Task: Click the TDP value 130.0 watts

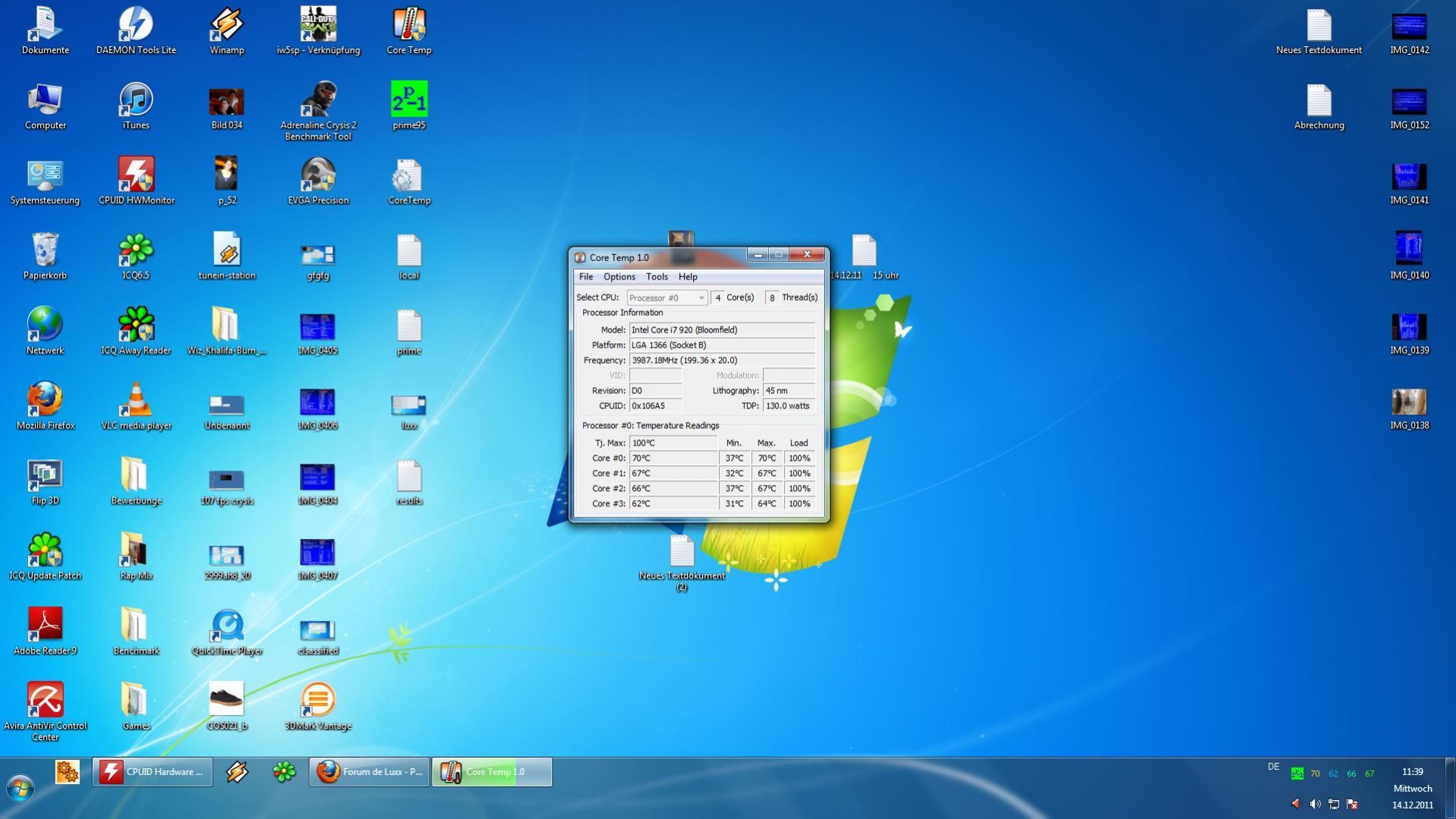Action: click(789, 406)
